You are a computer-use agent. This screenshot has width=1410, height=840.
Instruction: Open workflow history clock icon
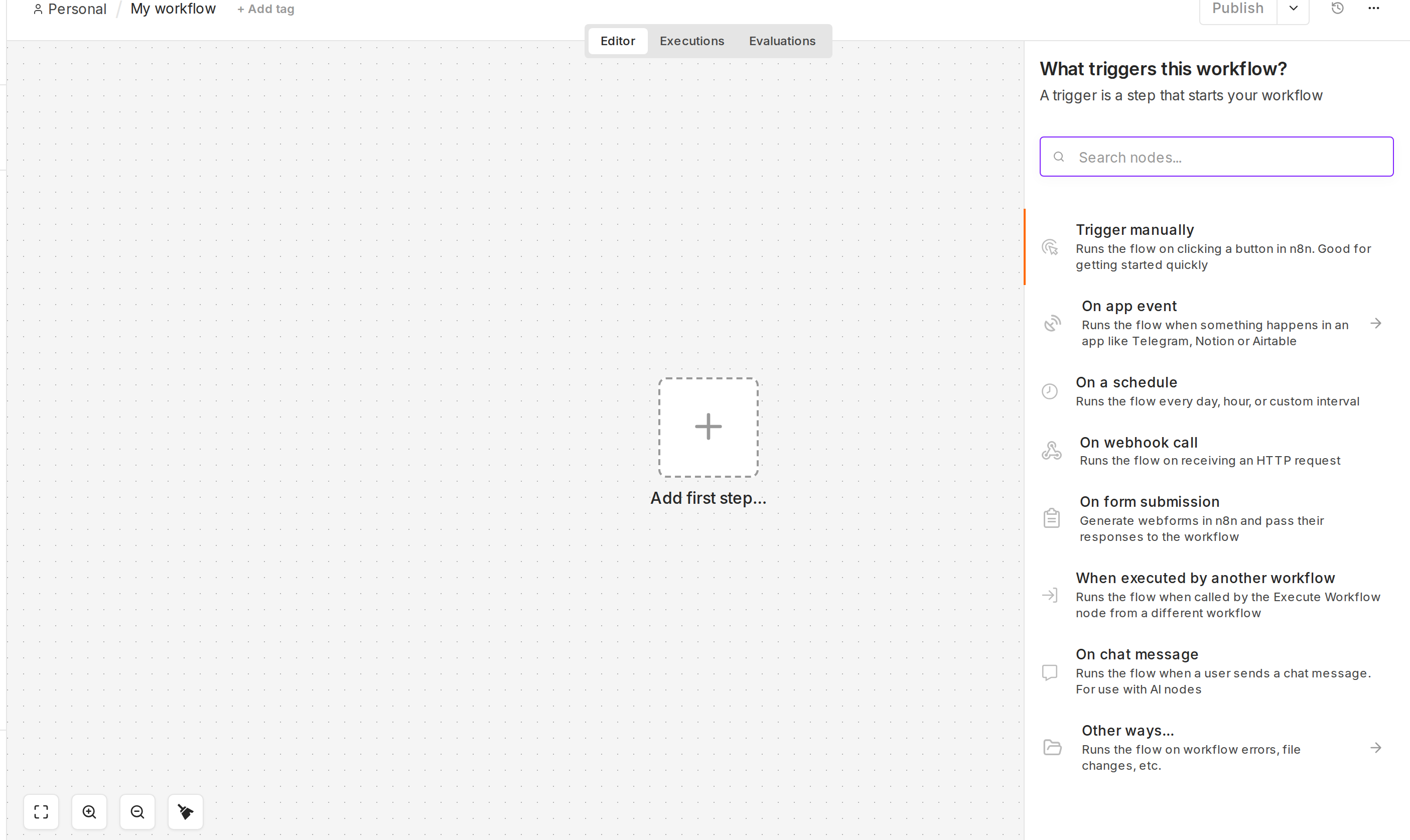click(1337, 8)
